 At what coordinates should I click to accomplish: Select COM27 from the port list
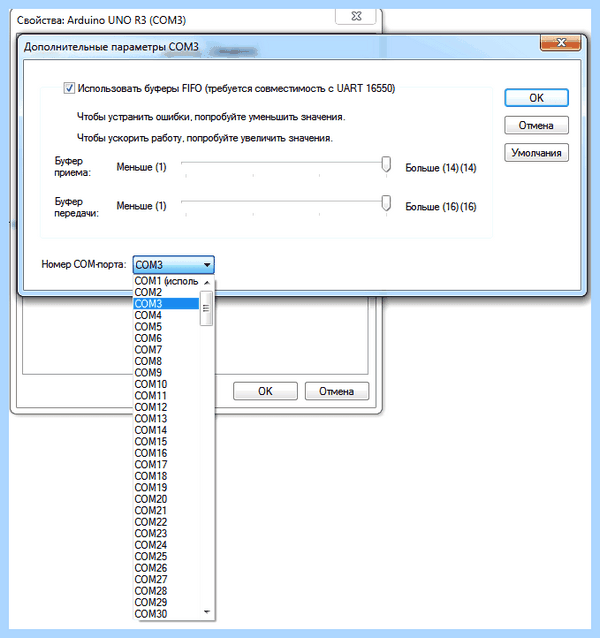coord(166,579)
